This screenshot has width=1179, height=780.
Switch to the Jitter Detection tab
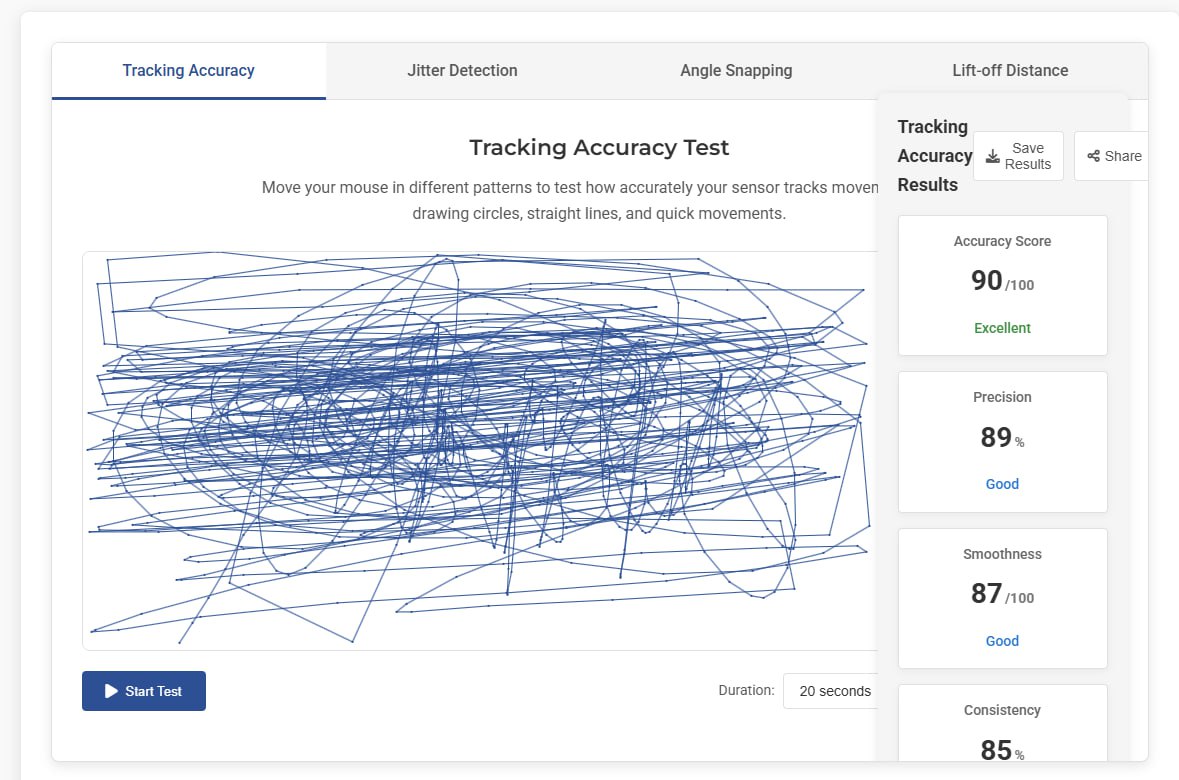click(462, 71)
